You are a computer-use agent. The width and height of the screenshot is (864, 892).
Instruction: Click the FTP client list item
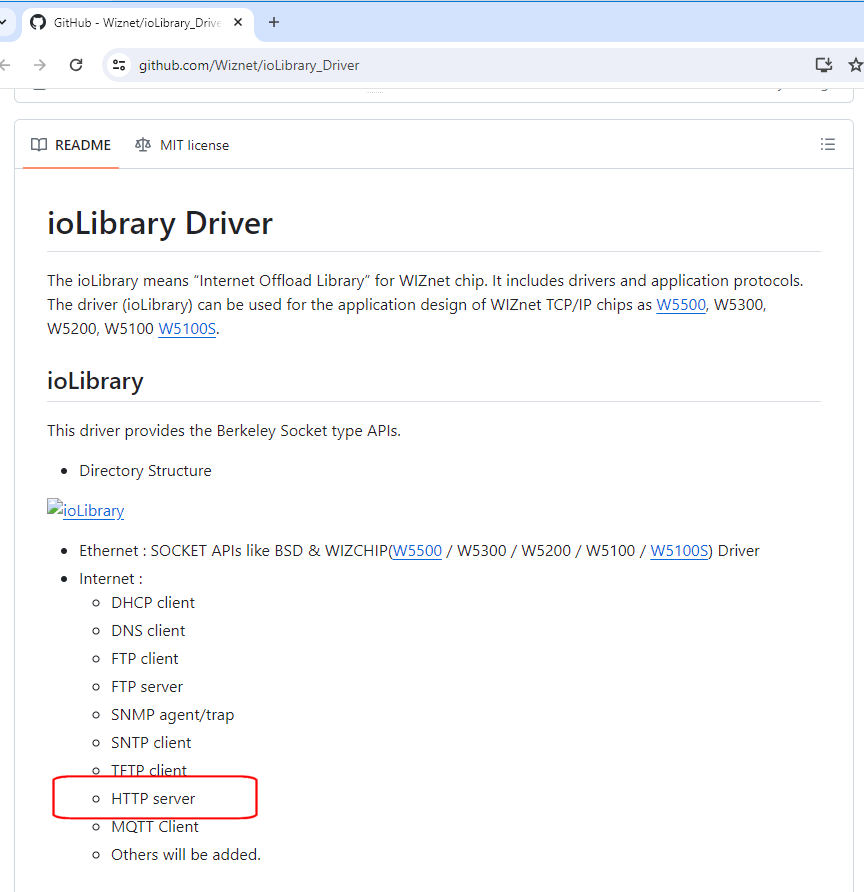point(144,658)
